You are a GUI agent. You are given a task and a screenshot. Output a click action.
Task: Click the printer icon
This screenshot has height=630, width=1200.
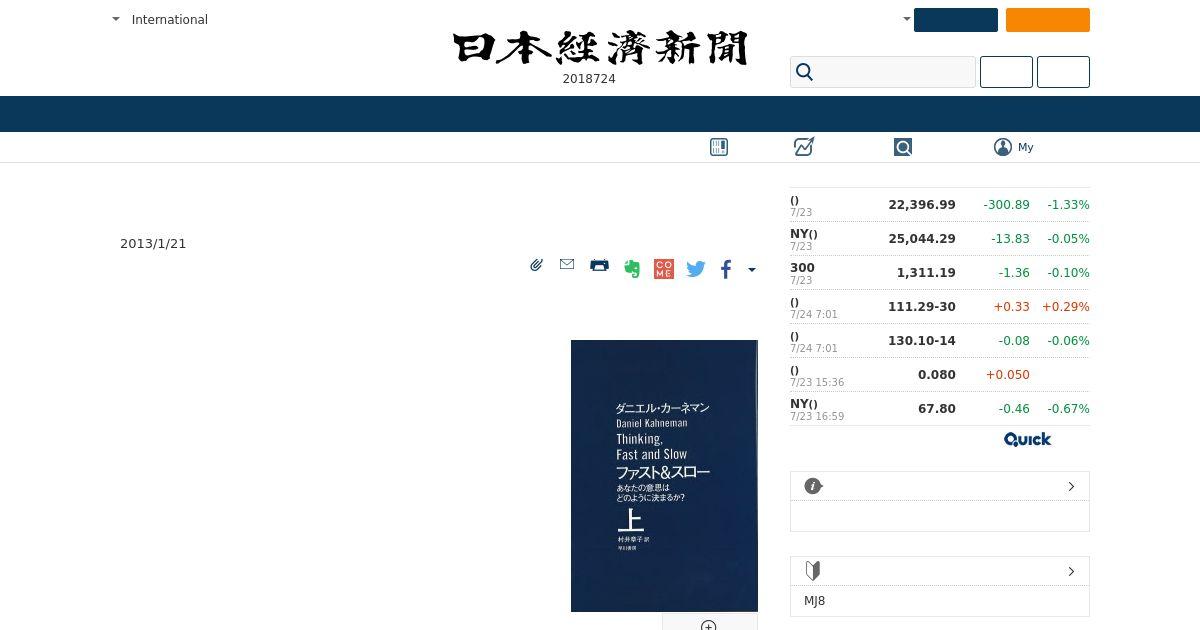[x=599, y=265]
